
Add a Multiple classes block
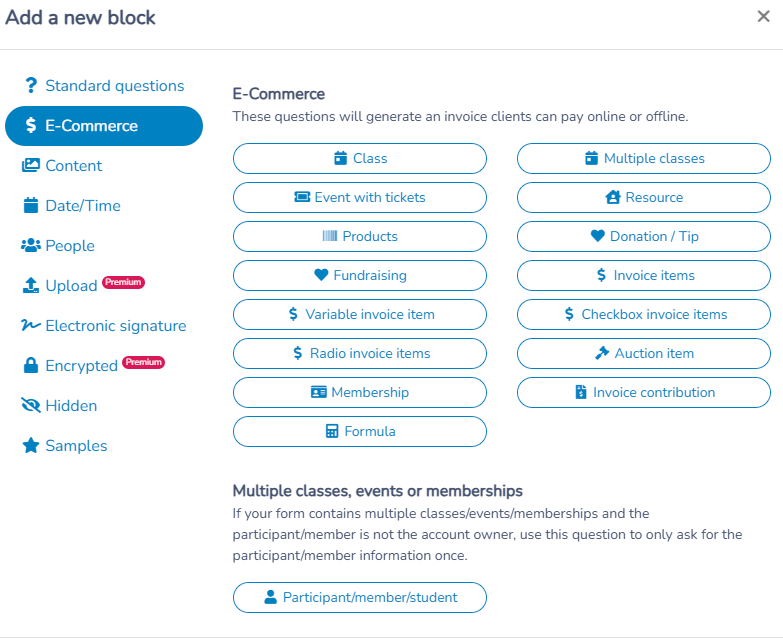coord(644,158)
